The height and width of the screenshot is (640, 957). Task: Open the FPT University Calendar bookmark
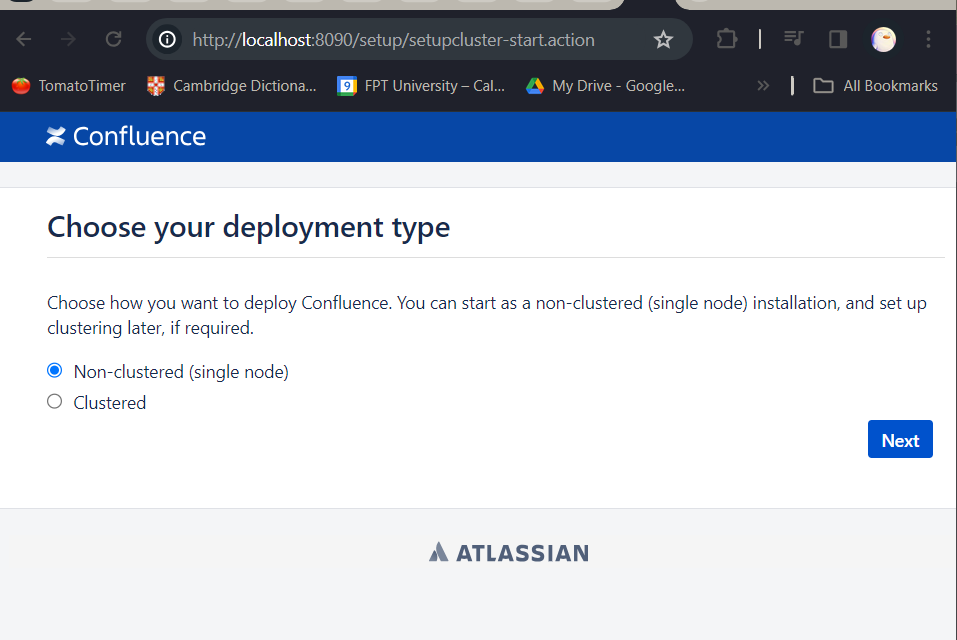421,86
